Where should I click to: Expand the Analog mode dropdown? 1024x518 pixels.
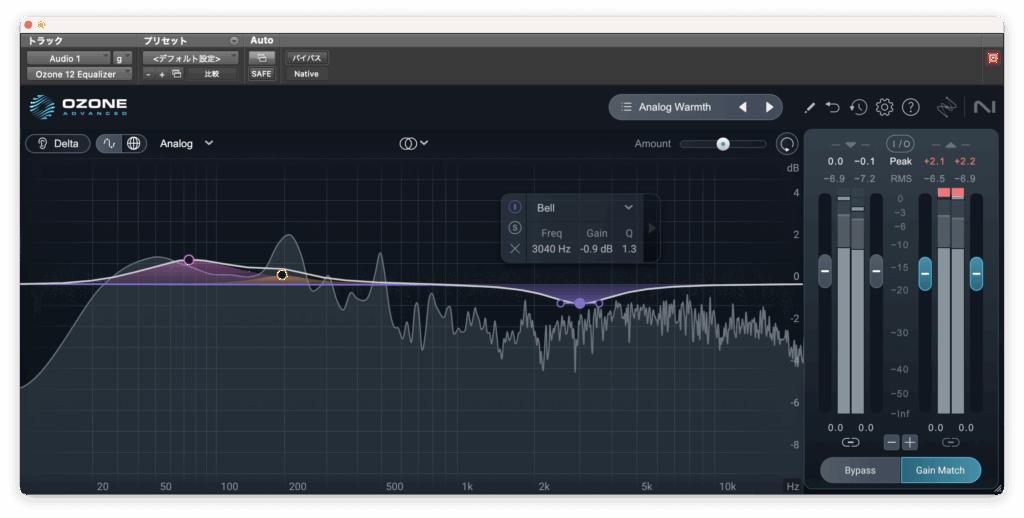187,143
